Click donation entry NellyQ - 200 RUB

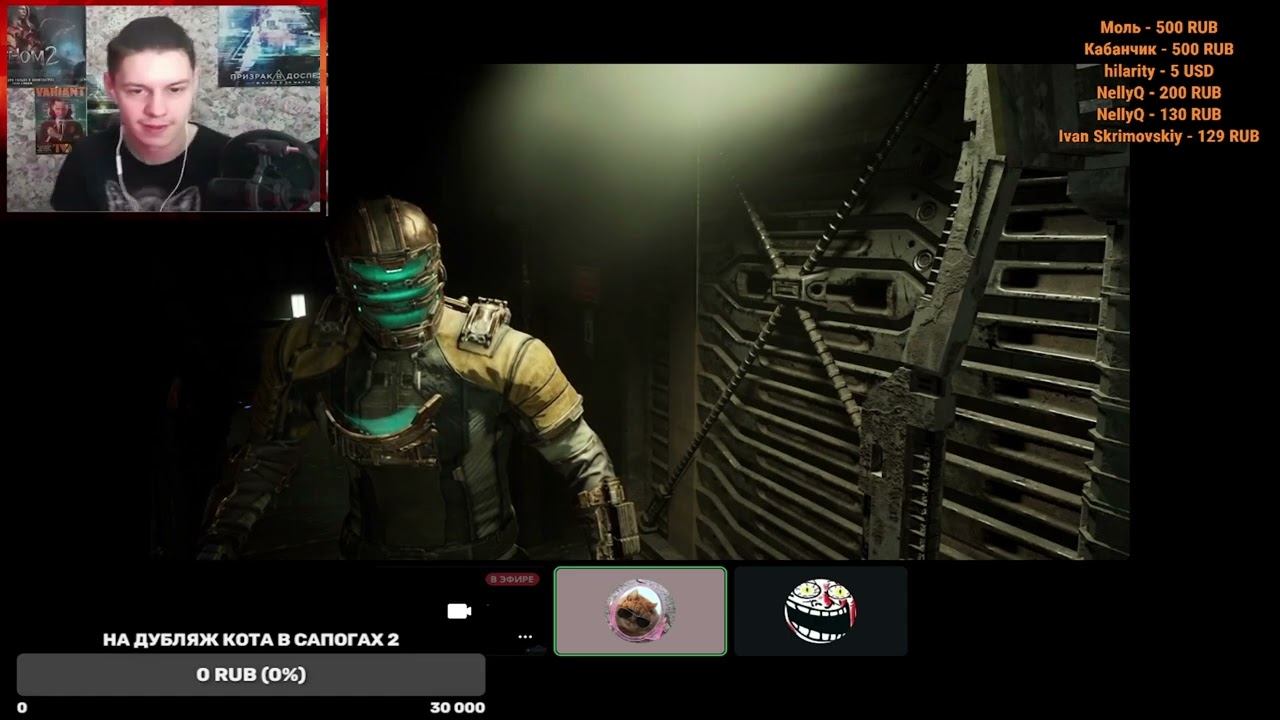1159,93
